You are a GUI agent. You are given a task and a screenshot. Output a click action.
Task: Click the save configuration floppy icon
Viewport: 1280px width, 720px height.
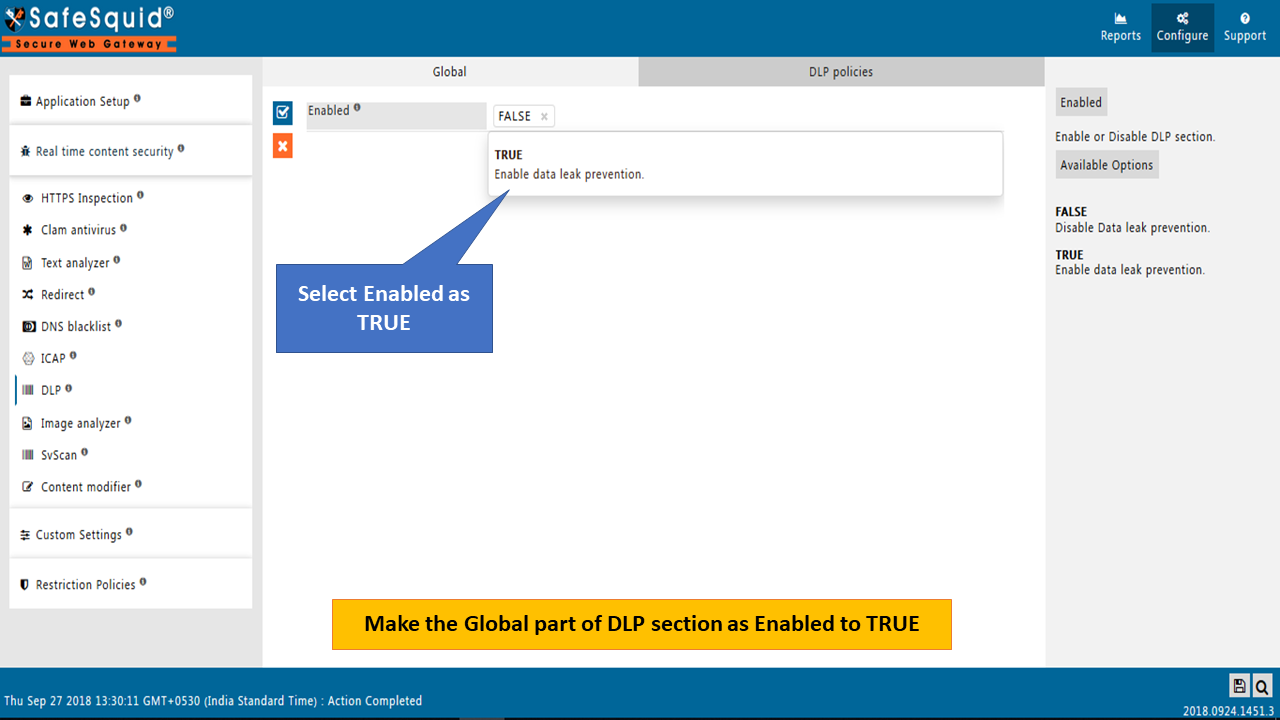point(1239,685)
